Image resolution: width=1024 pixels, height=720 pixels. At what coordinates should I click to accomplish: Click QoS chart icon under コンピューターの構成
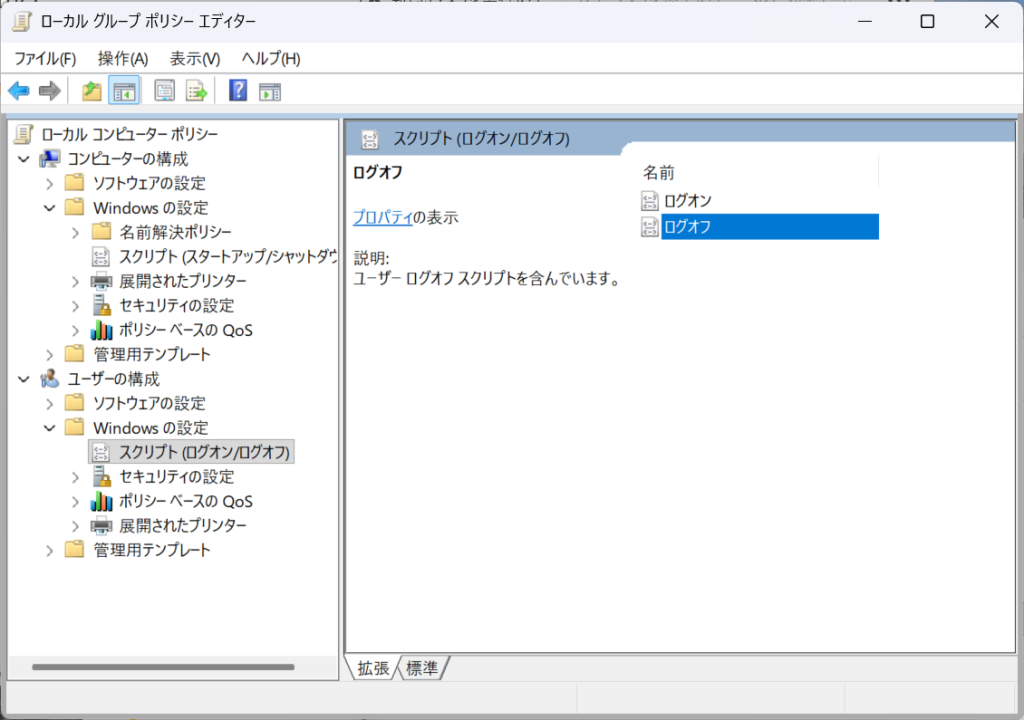(x=101, y=330)
